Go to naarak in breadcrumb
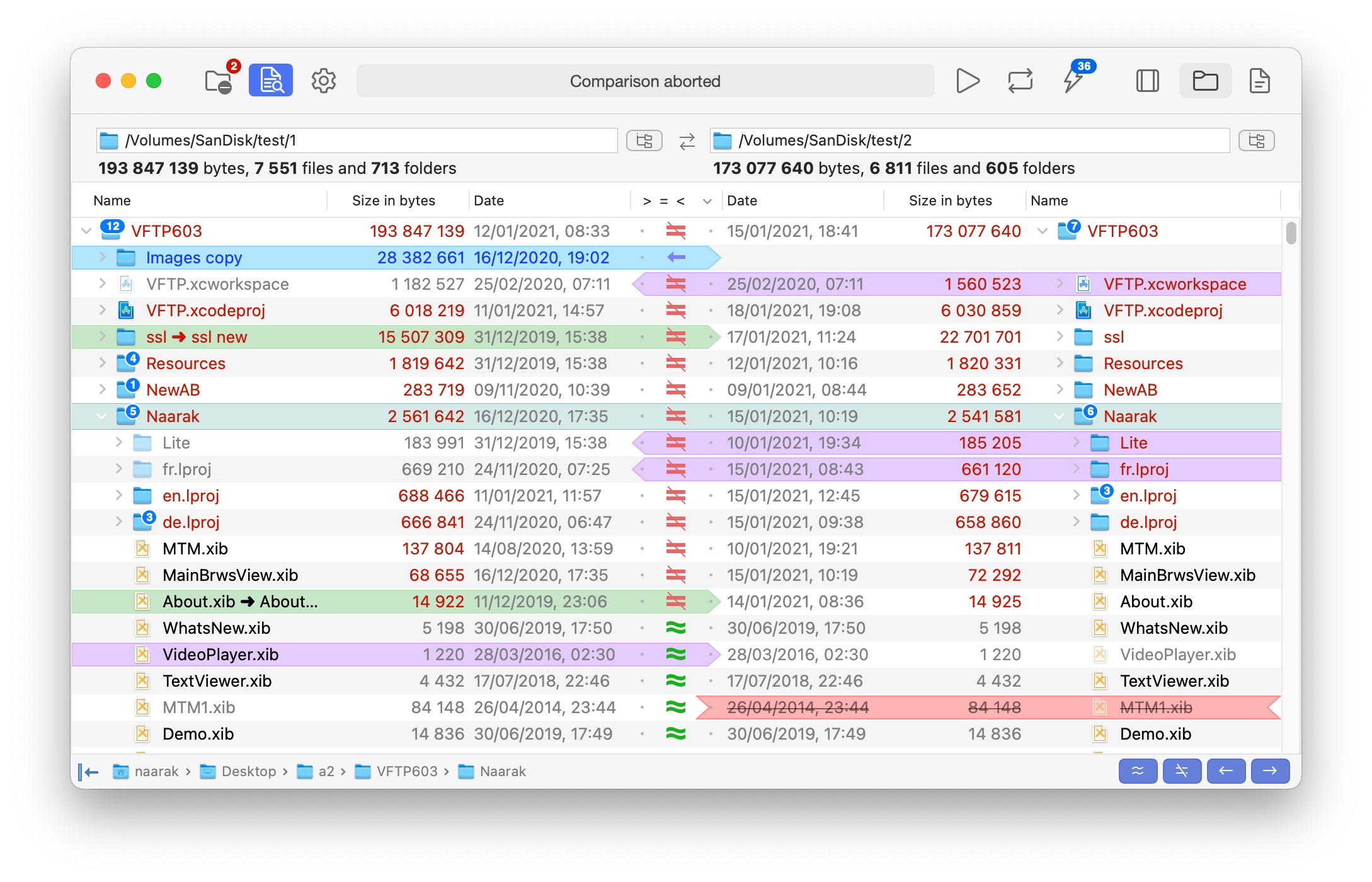1372x882 pixels. click(146, 772)
